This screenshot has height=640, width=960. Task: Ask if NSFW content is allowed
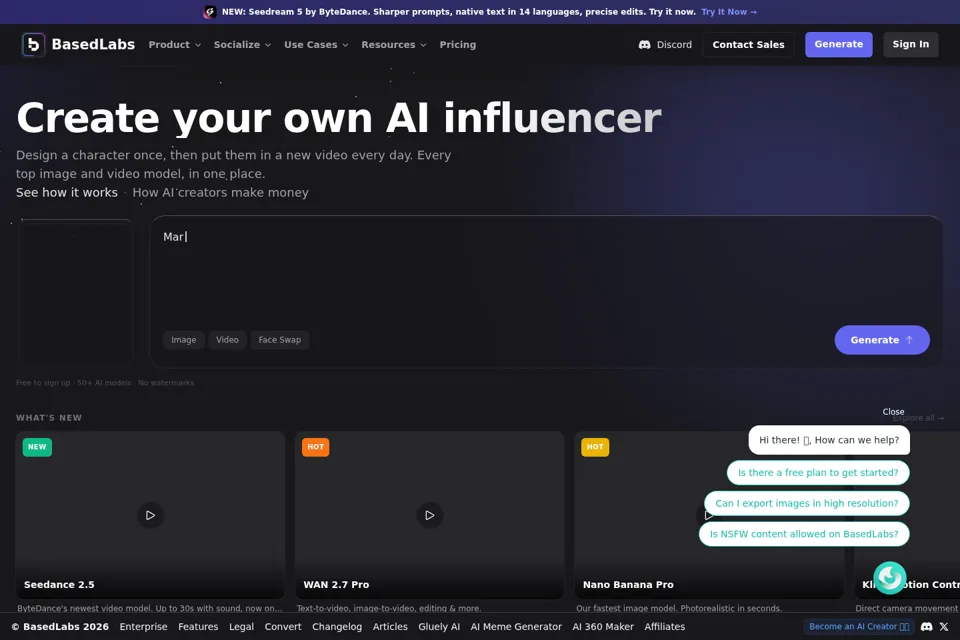coord(804,534)
